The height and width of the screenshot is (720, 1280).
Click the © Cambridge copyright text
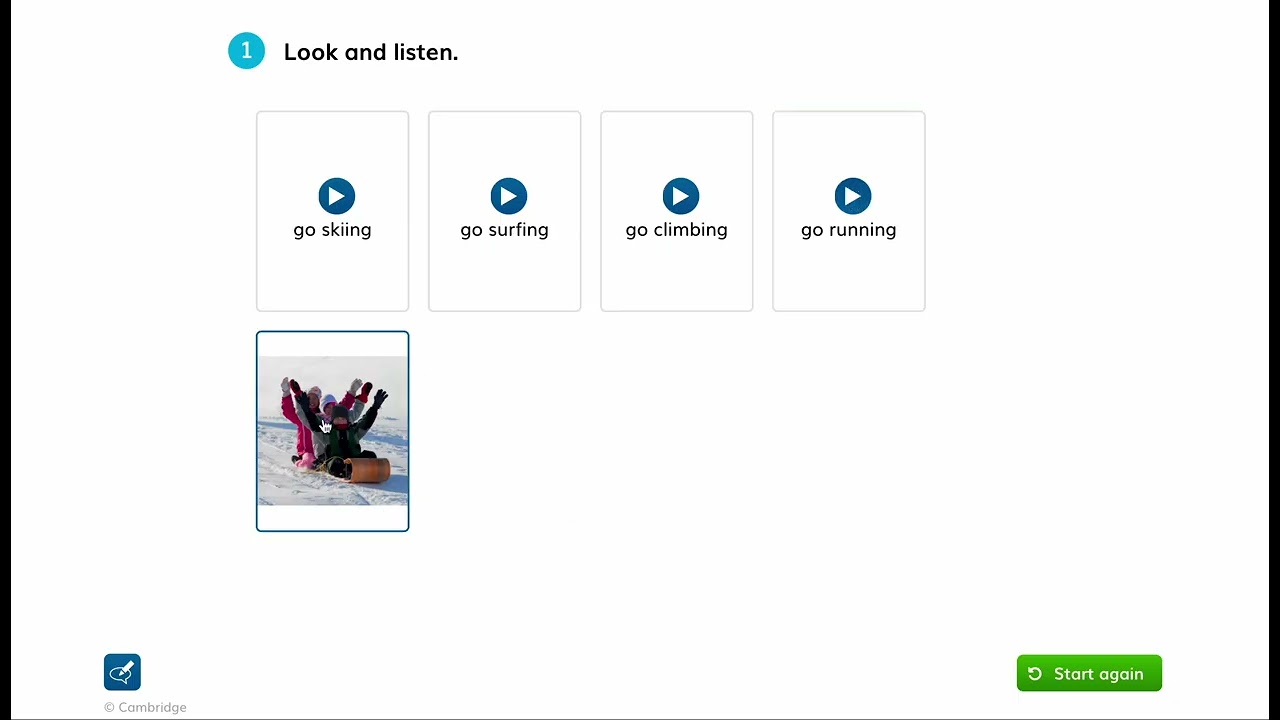[x=145, y=707]
